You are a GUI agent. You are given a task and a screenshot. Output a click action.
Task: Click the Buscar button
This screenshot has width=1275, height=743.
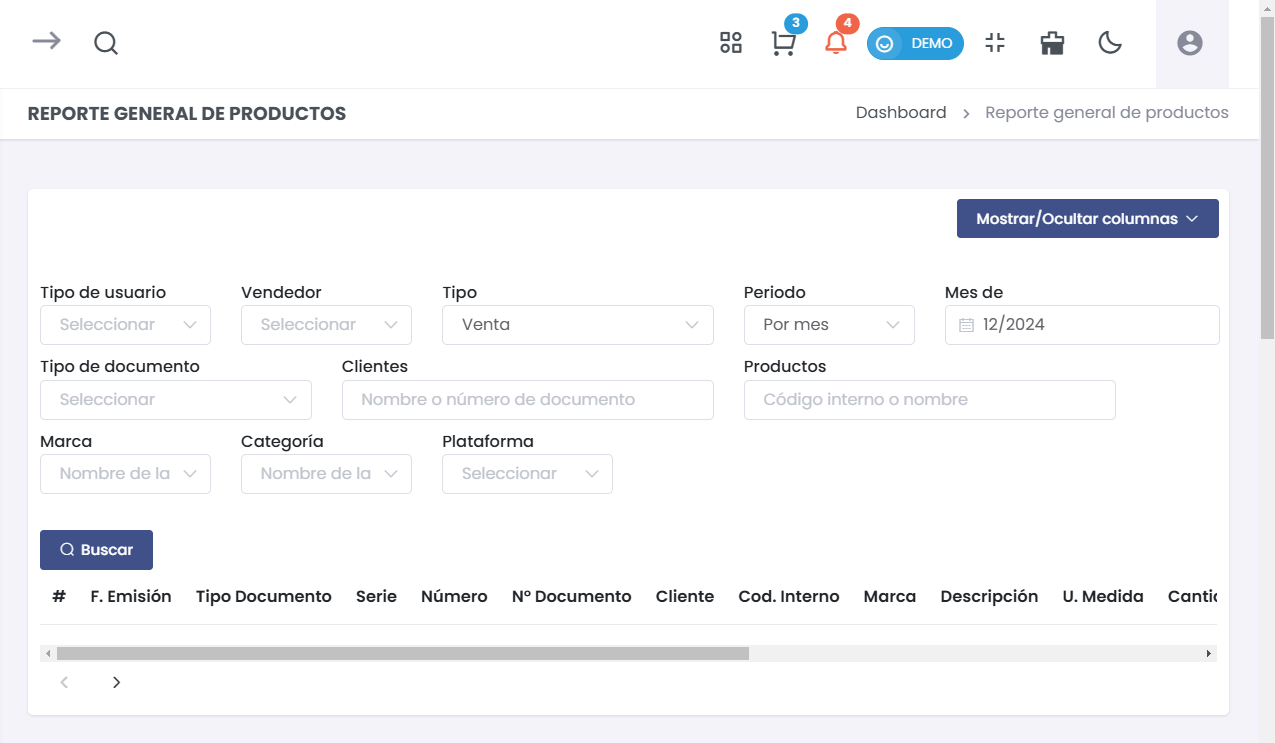[x=96, y=550]
